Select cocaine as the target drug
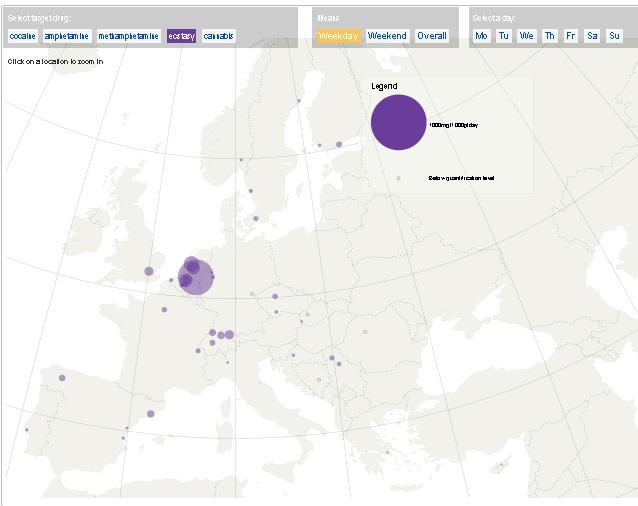The width and height of the screenshot is (638, 506). [x=23, y=36]
